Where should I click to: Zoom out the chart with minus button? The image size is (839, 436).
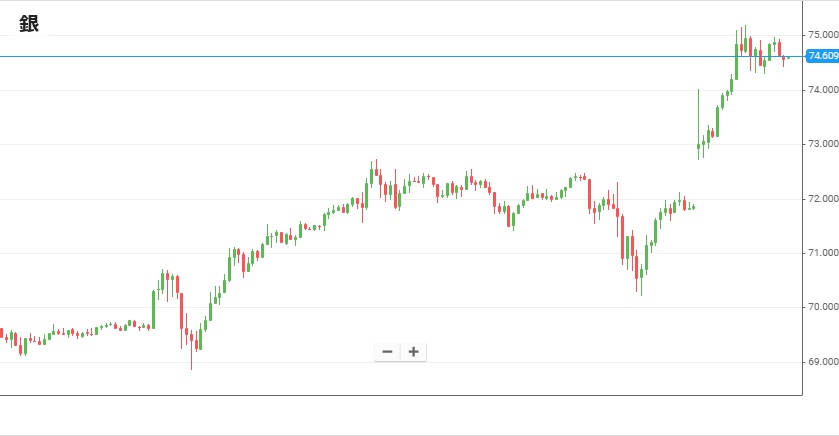[x=387, y=352]
